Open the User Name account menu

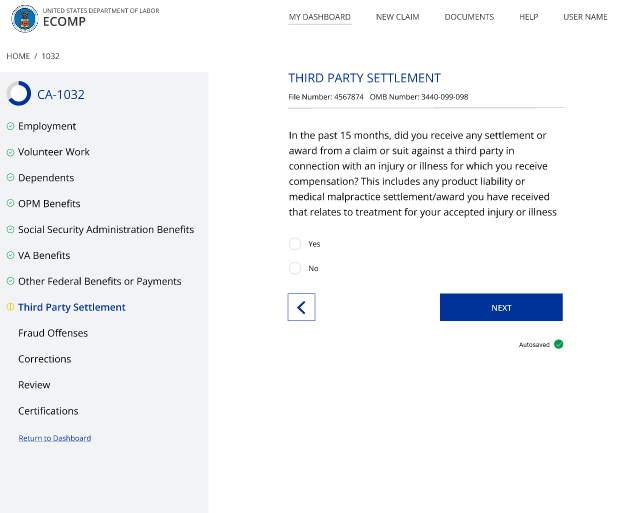click(585, 17)
